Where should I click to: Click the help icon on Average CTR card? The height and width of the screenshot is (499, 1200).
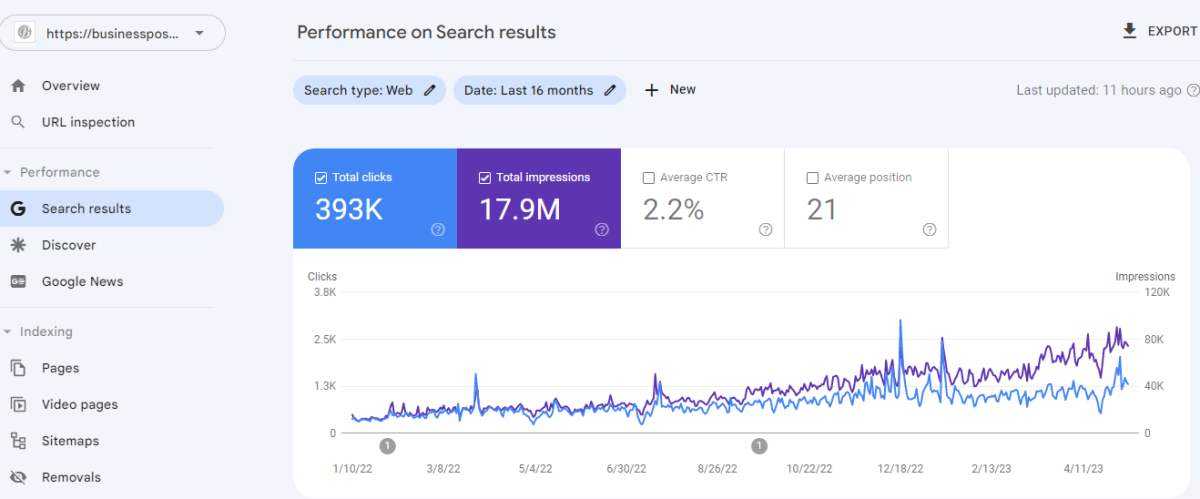click(x=766, y=229)
